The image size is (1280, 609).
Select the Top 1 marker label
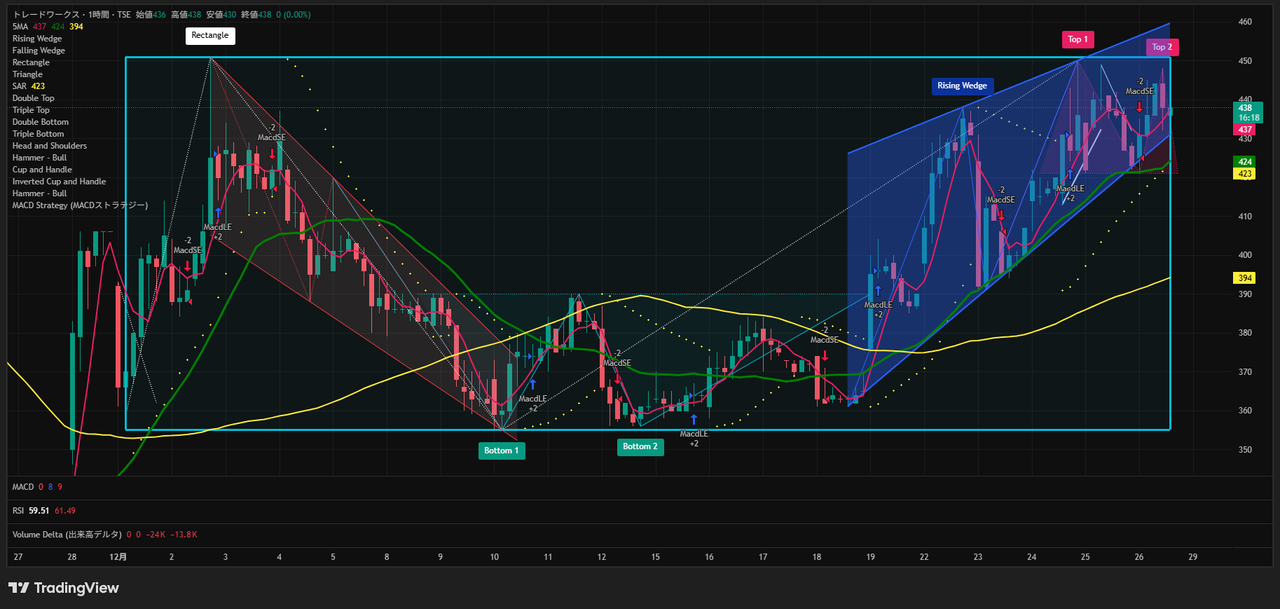(x=1077, y=39)
